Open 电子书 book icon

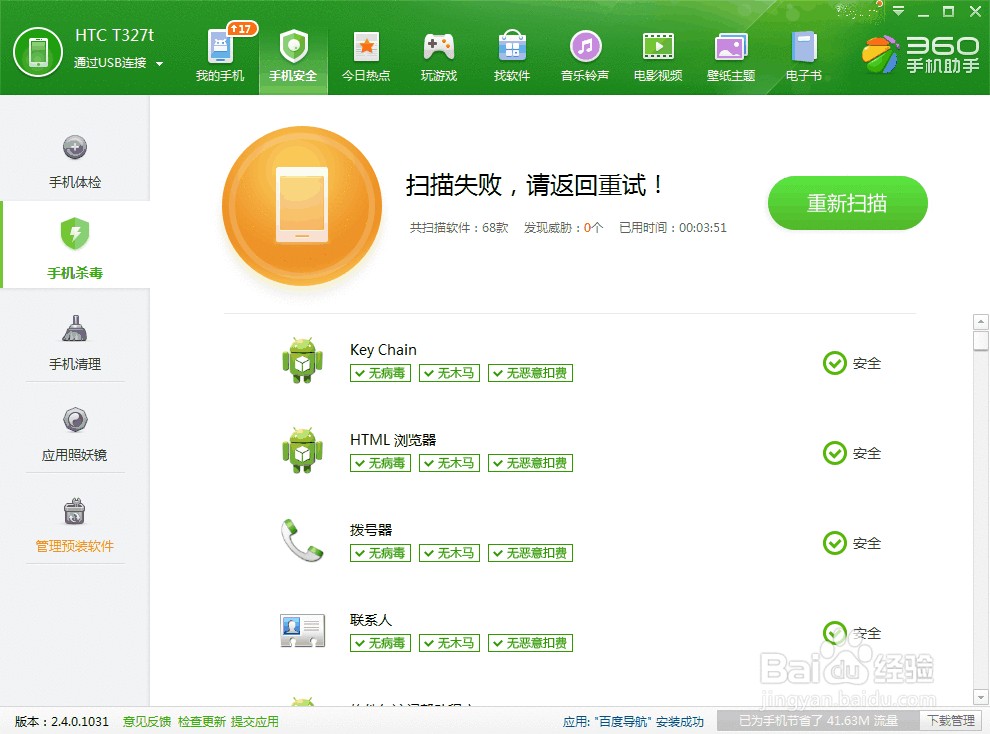(804, 46)
